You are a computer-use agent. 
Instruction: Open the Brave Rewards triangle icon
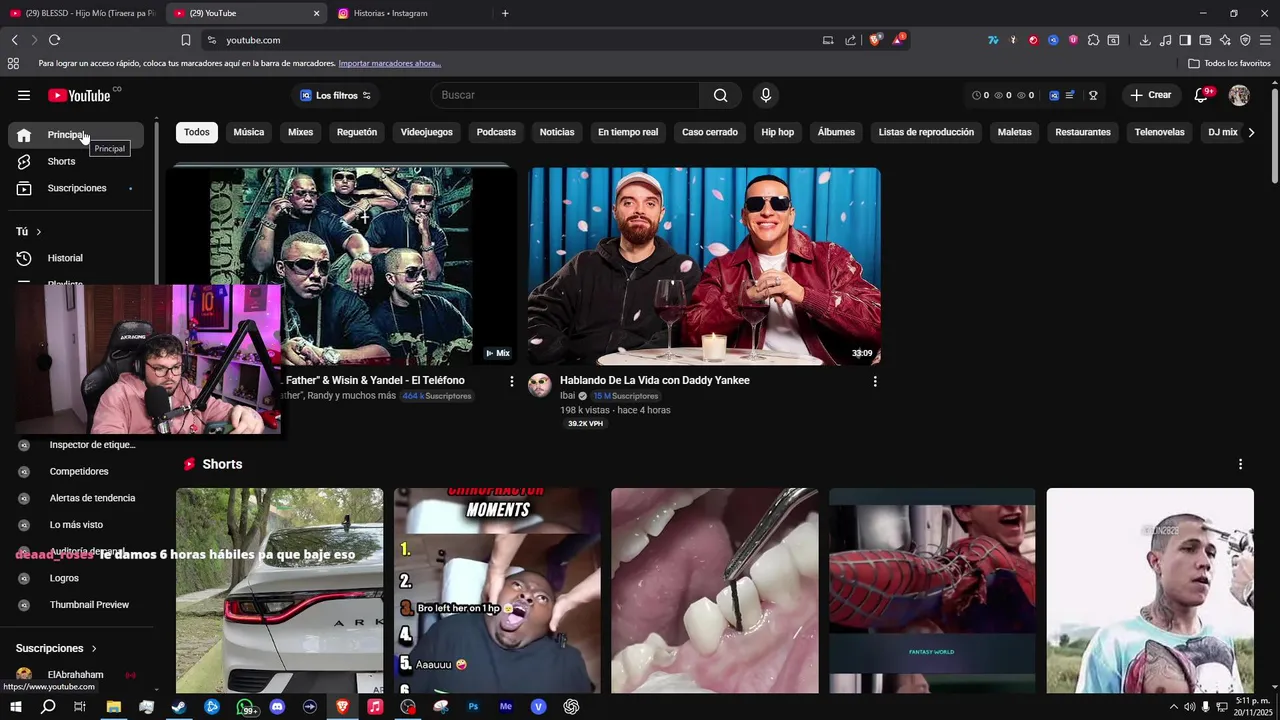click(x=898, y=40)
